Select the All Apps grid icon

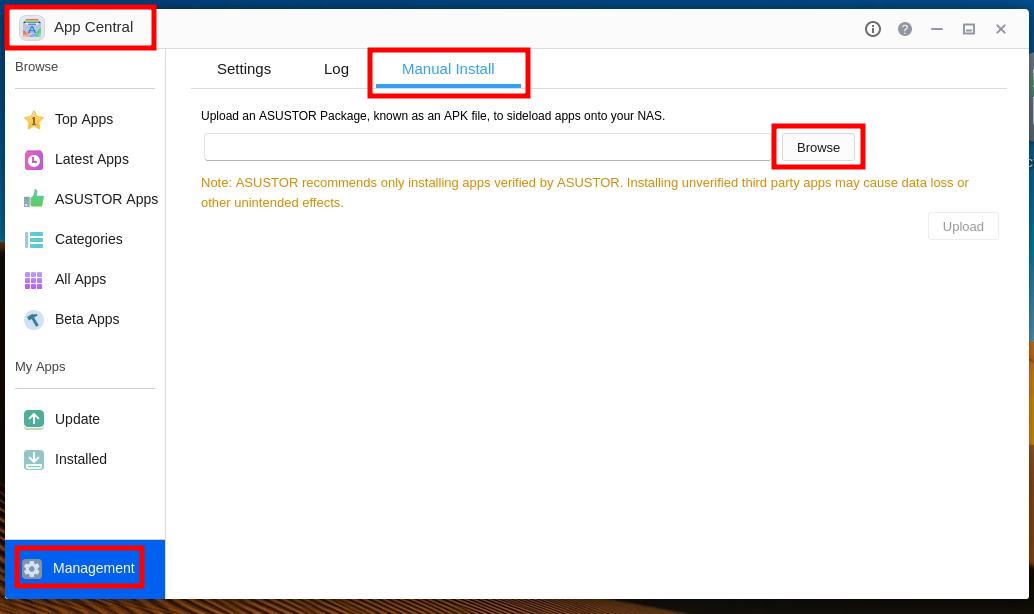click(34, 279)
